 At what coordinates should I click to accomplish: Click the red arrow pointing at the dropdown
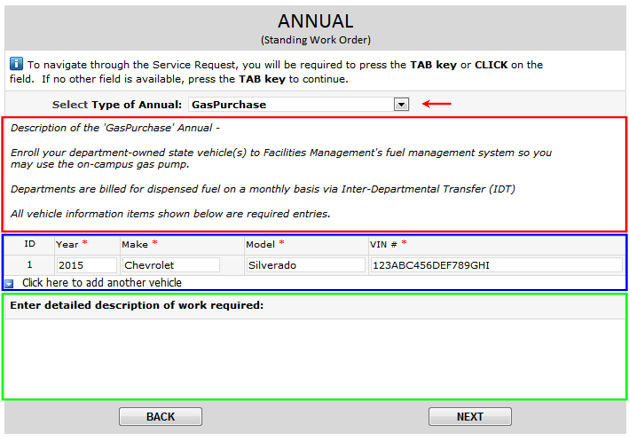pyautogui.click(x=437, y=103)
